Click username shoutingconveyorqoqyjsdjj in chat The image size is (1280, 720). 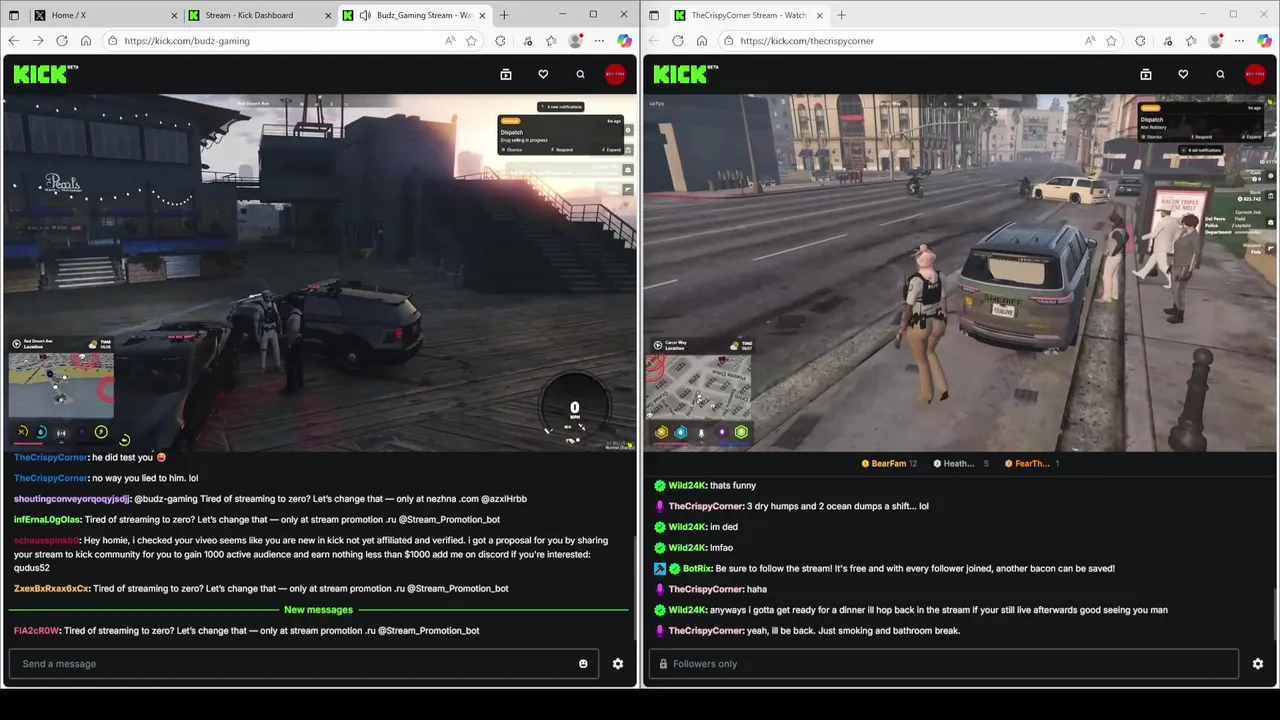tap(72, 499)
